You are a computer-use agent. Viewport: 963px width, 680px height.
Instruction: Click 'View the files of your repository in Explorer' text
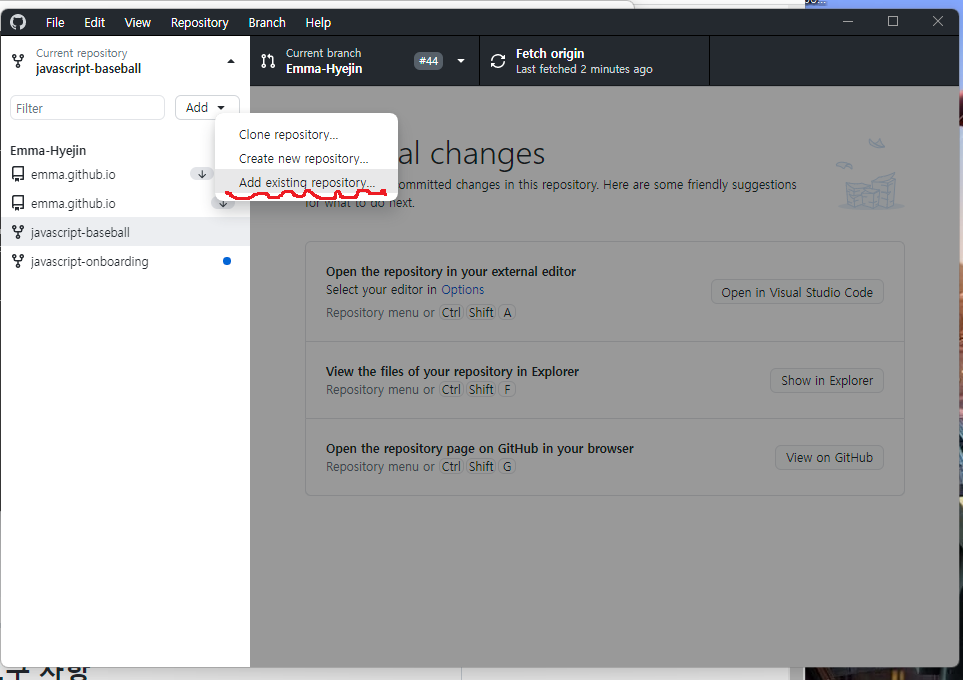point(452,372)
